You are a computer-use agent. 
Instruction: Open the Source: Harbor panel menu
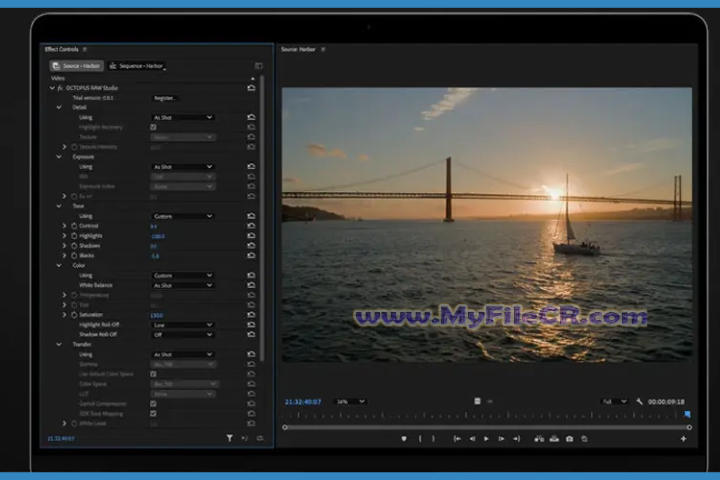click(x=323, y=49)
